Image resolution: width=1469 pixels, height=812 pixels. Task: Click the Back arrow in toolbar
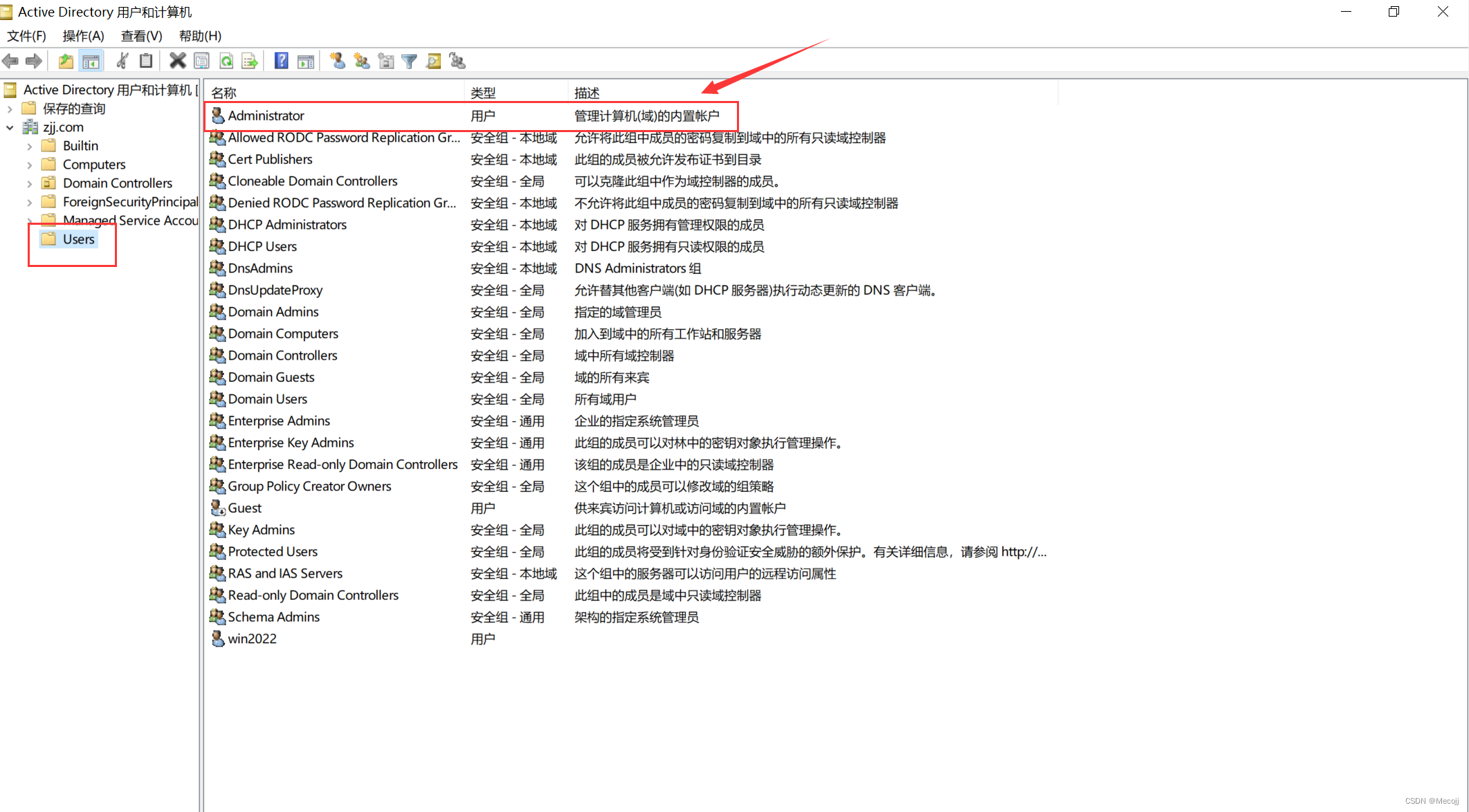click(x=10, y=62)
